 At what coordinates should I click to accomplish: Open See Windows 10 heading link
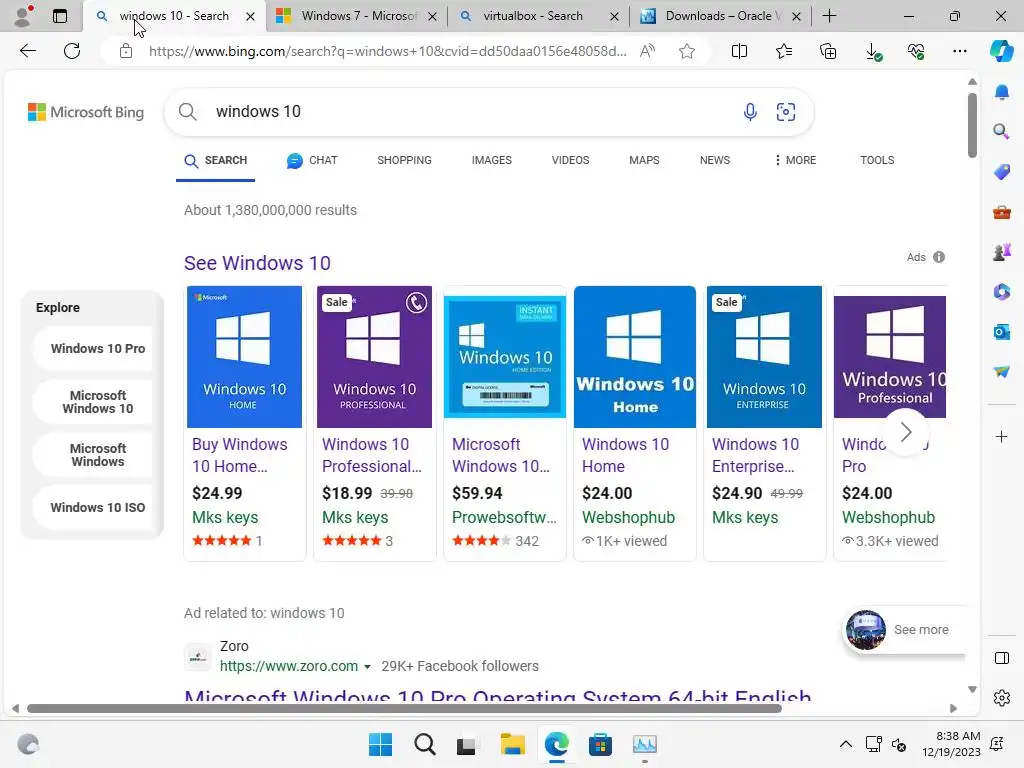[x=257, y=263]
